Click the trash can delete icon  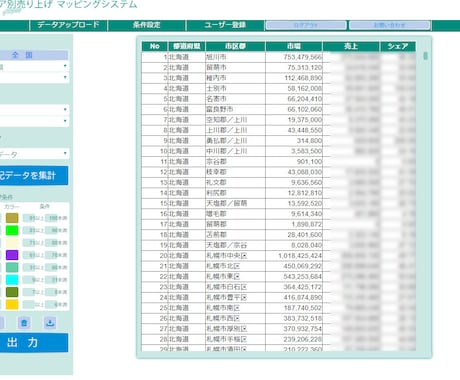pos(24,323)
